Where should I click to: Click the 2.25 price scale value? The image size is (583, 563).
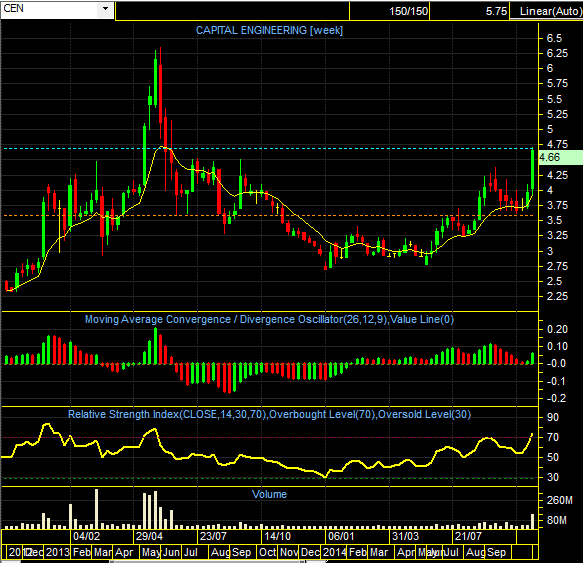[557, 296]
